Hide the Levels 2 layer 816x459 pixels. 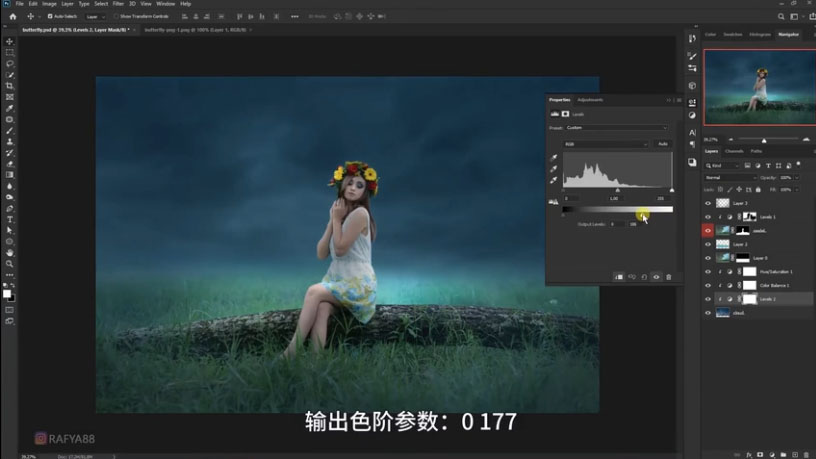coord(708,299)
